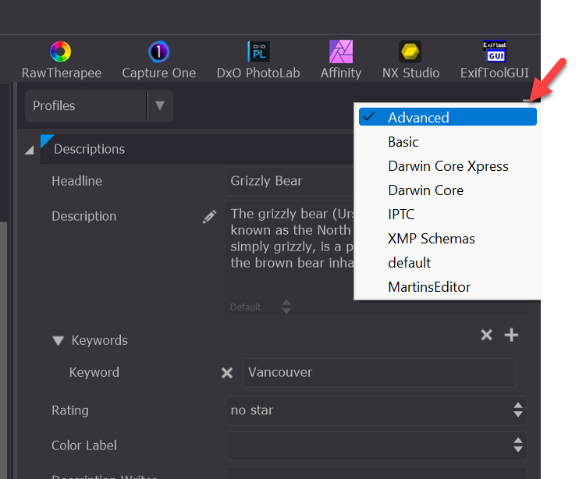This screenshot has height=479, width=579.
Task: Click the Descriptions section header
Action: point(197,149)
